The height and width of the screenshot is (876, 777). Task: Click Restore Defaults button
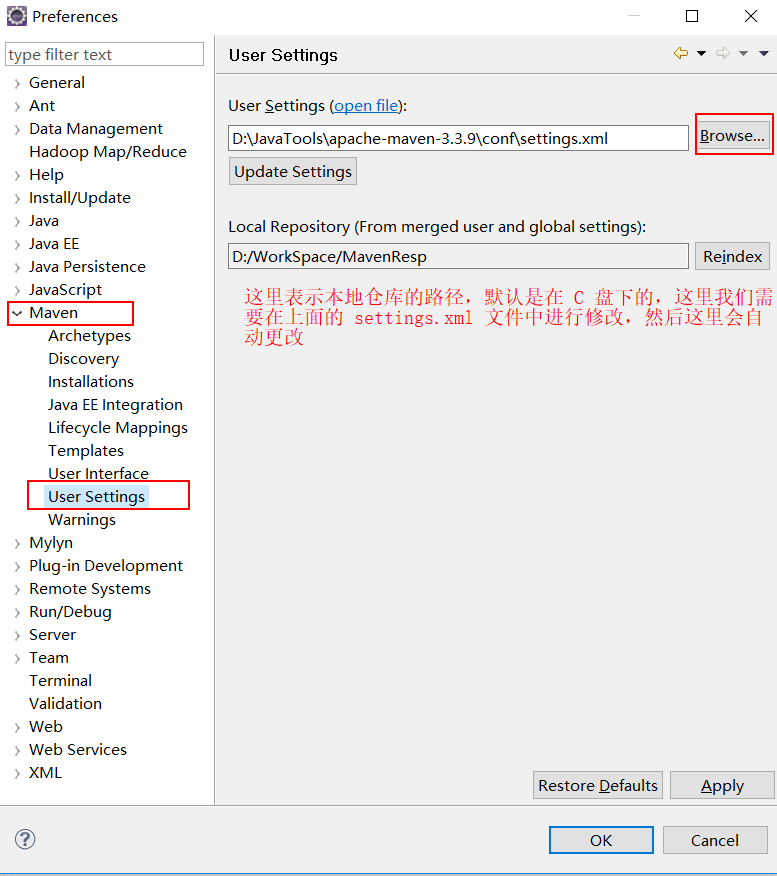click(598, 785)
